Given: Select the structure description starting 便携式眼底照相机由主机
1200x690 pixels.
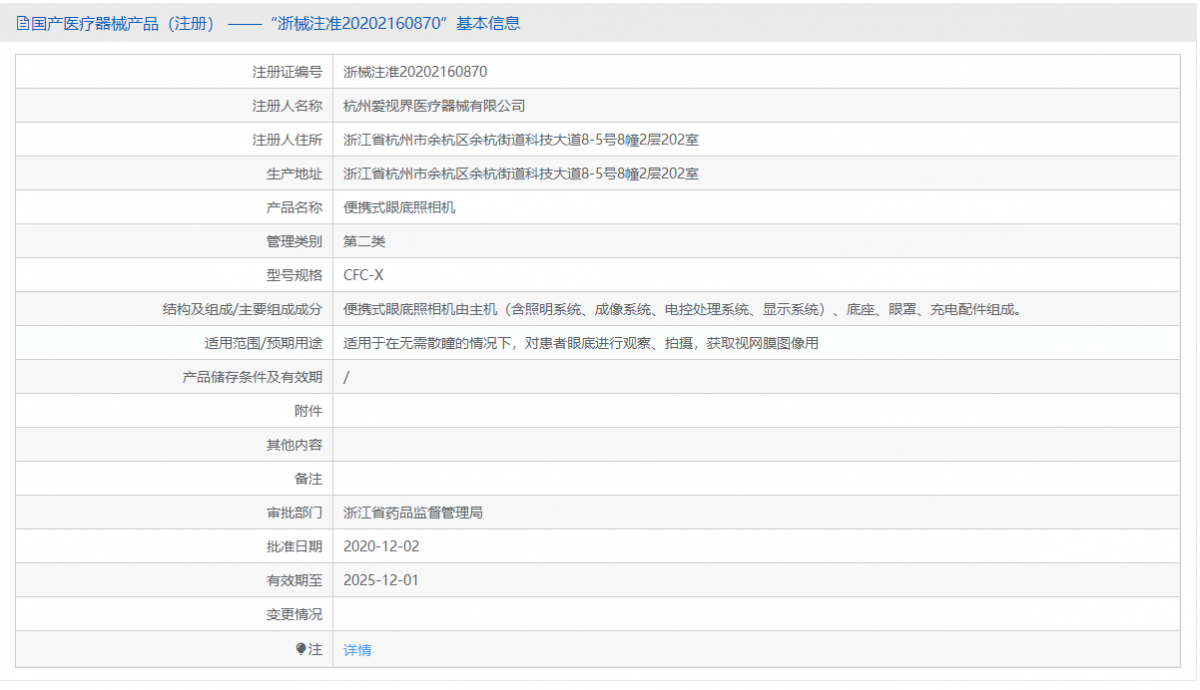Looking at the screenshot, I should coord(683,310).
